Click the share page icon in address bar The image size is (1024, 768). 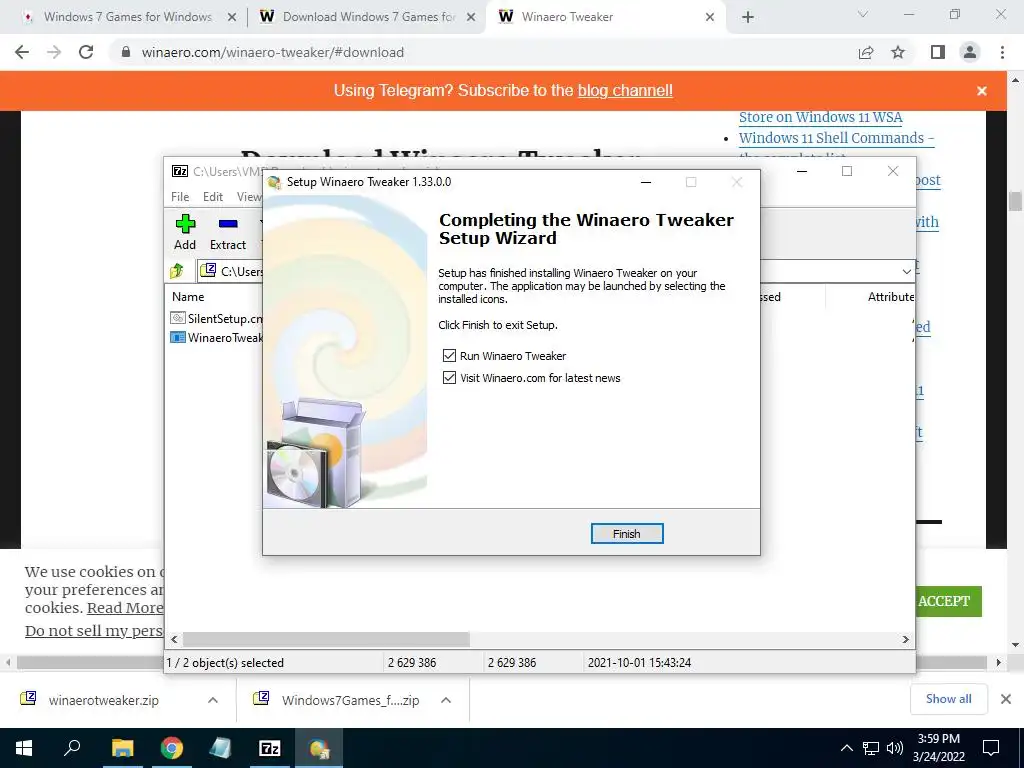(x=866, y=52)
